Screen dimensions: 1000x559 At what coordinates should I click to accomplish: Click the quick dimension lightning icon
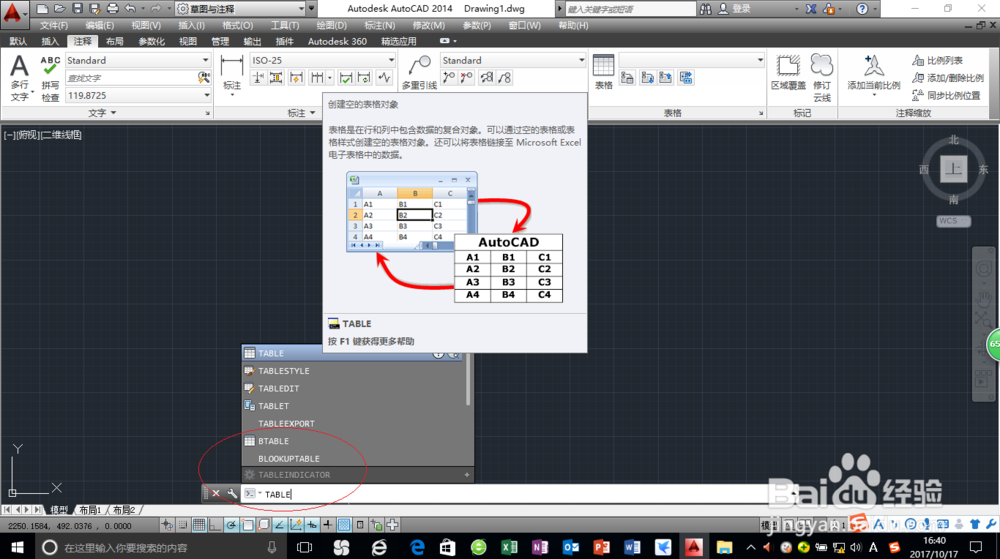click(x=296, y=78)
